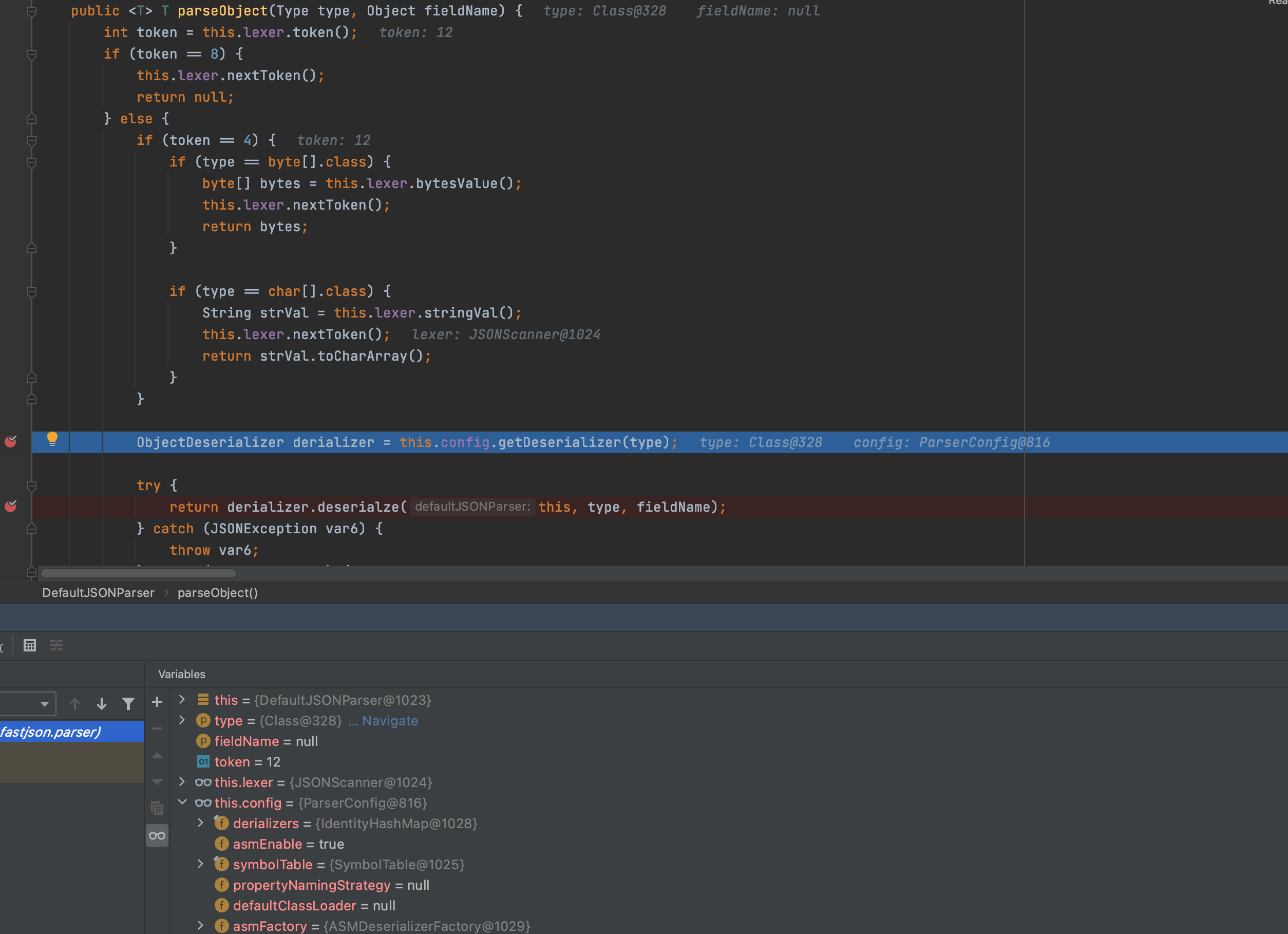
Task: Click the down arrow for next frame
Action: 102,704
